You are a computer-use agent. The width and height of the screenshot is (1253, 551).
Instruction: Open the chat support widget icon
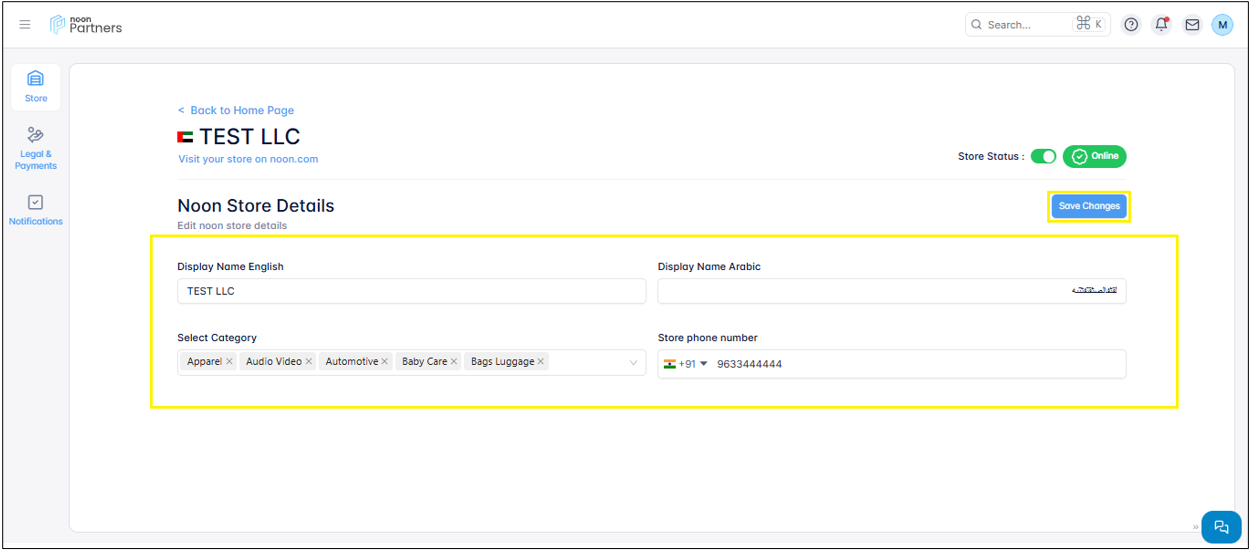coord(1220,527)
